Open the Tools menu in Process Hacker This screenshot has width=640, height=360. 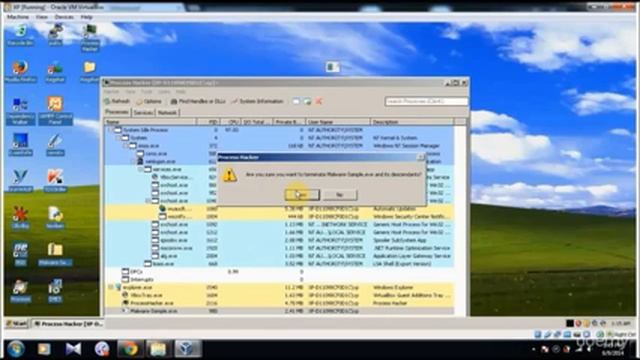[x=147, y=92]
